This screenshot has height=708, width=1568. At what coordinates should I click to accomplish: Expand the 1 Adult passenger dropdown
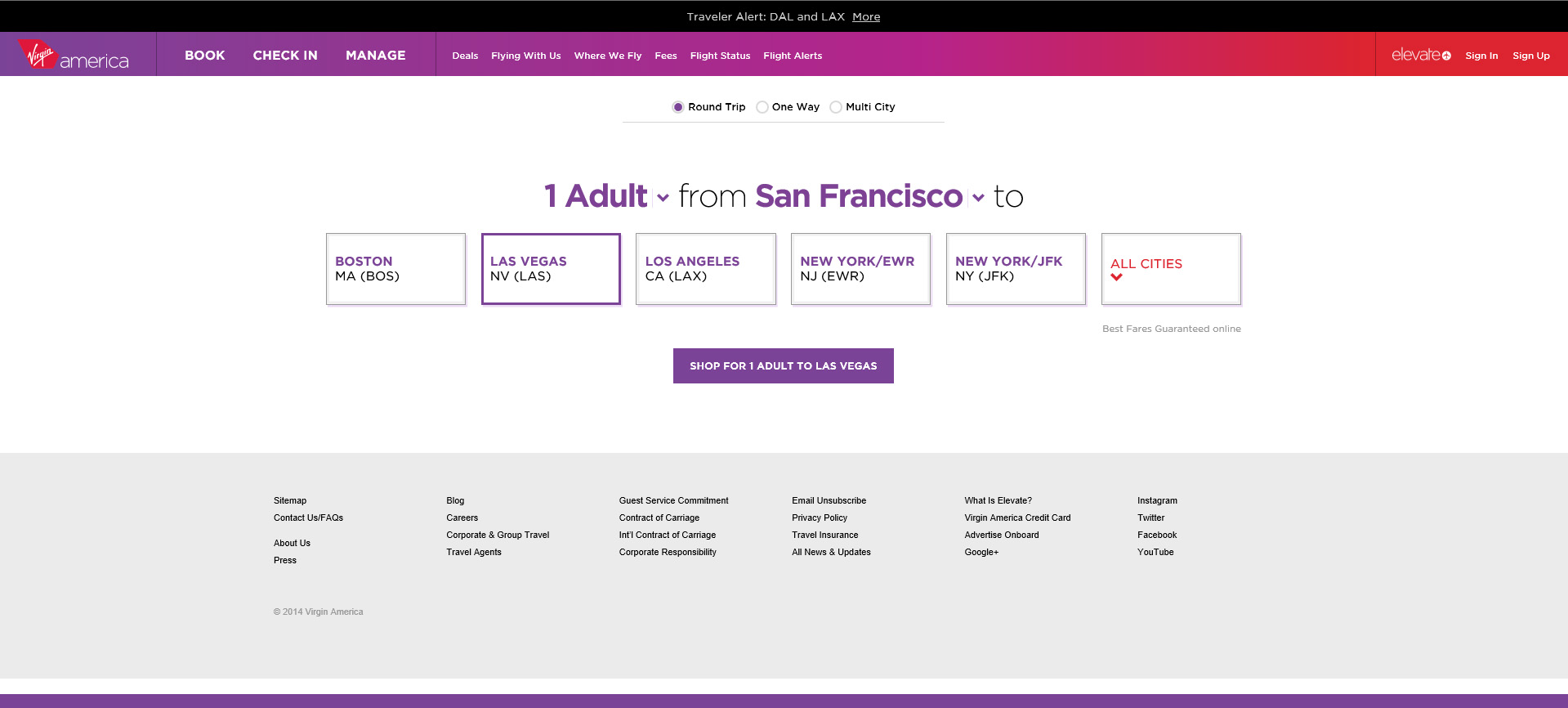tap(606, 196)
